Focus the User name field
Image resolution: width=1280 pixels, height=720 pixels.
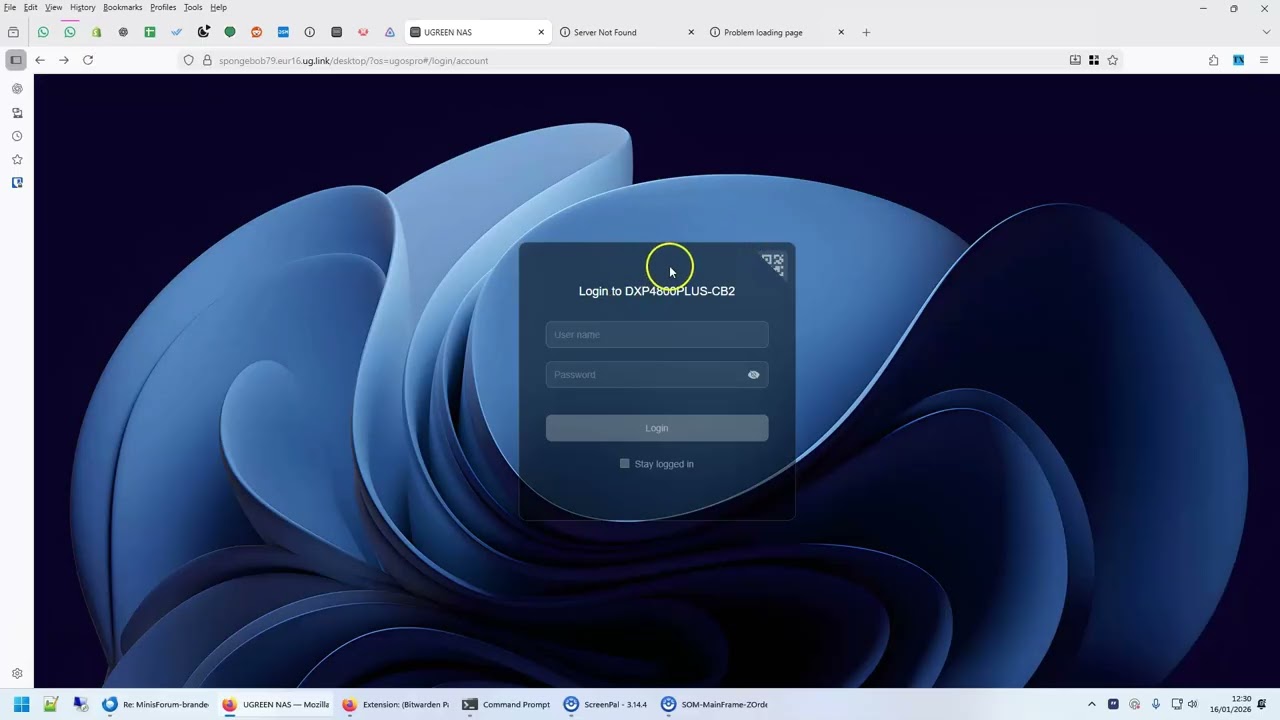(x=657, y=335)
